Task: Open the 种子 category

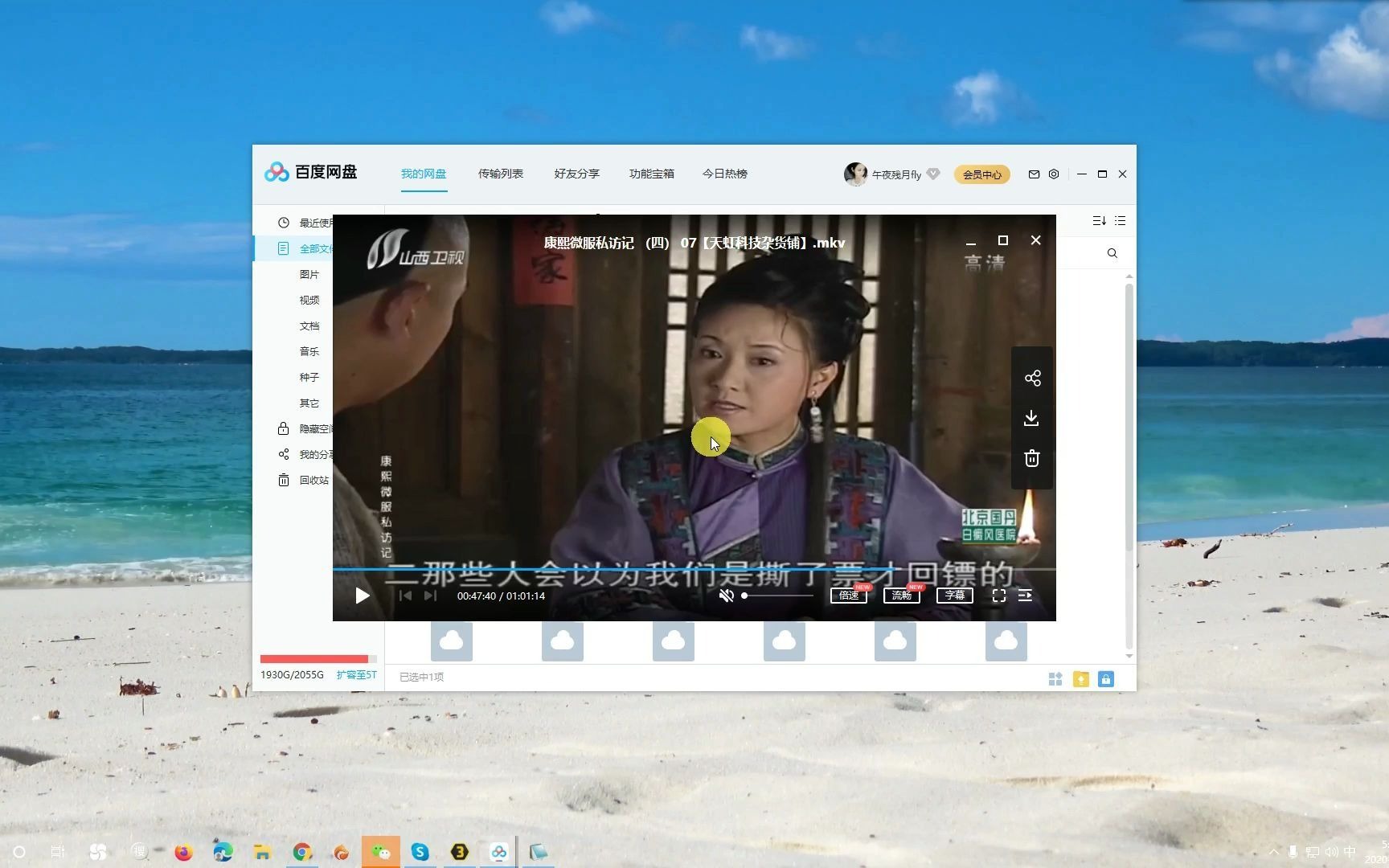Action: click(309, 377)
